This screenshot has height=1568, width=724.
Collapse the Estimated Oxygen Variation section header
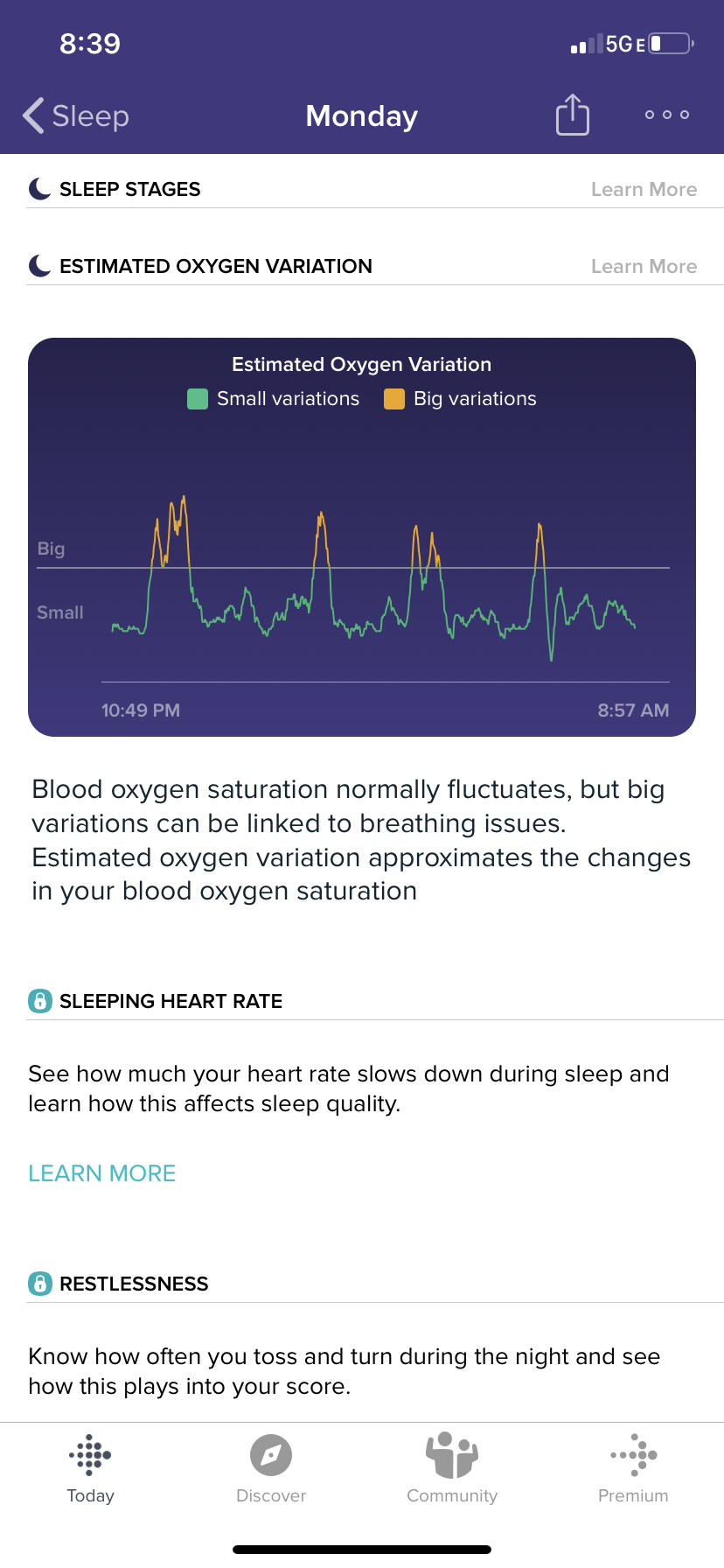pyautogui.click(x=216, y=266)
